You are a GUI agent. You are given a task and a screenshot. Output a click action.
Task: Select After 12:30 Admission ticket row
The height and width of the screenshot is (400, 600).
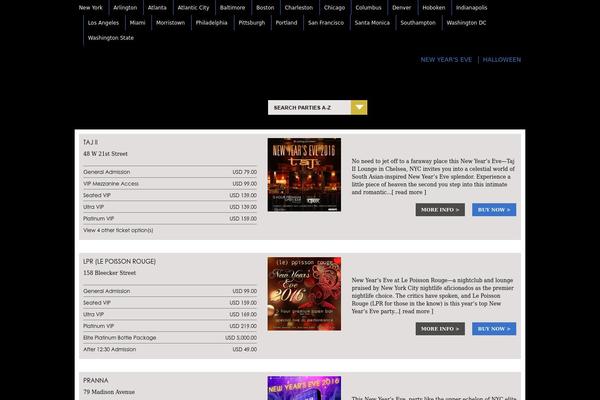point(170,349)
